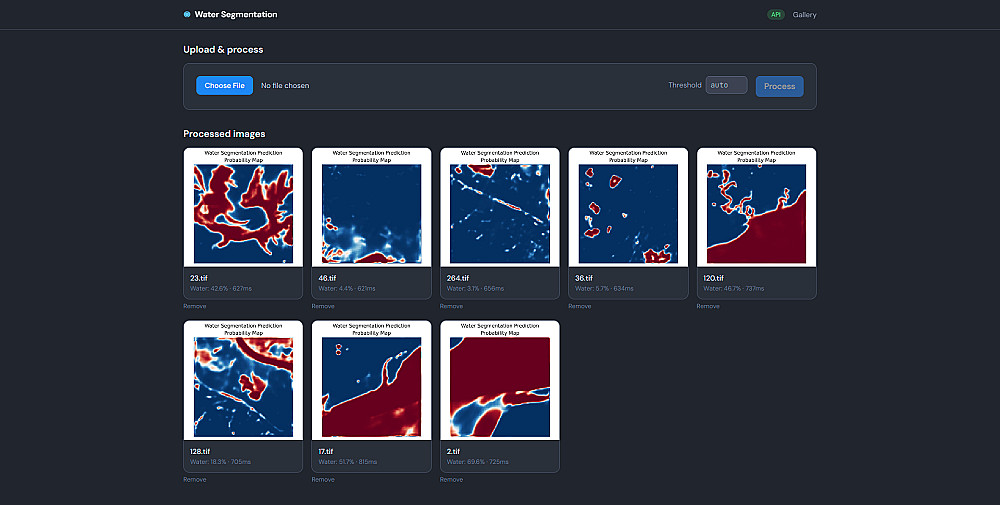Screen dimensions: 1000x505
Task: Remove the 36.tif image
Action: tap(580, 306)
